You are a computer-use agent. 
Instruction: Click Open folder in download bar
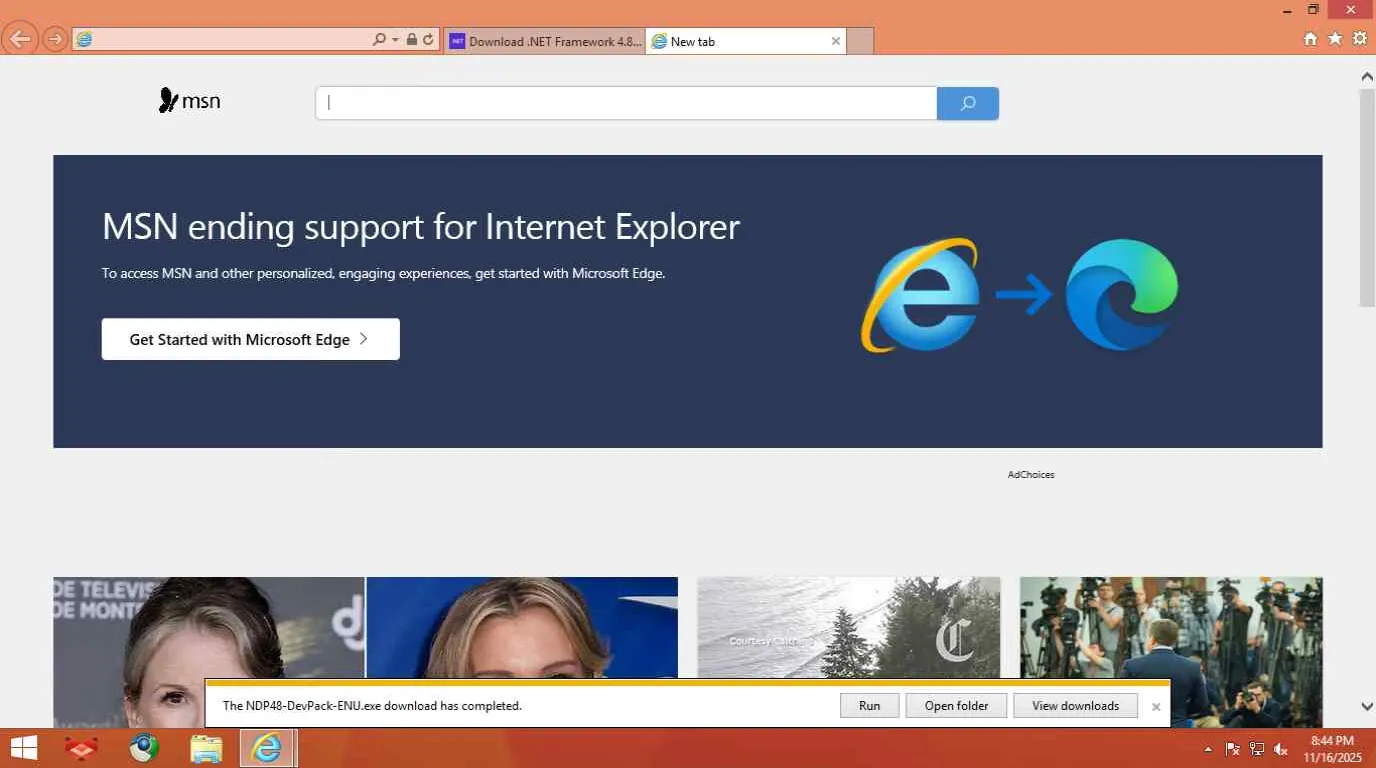click(x=957, y=706)
